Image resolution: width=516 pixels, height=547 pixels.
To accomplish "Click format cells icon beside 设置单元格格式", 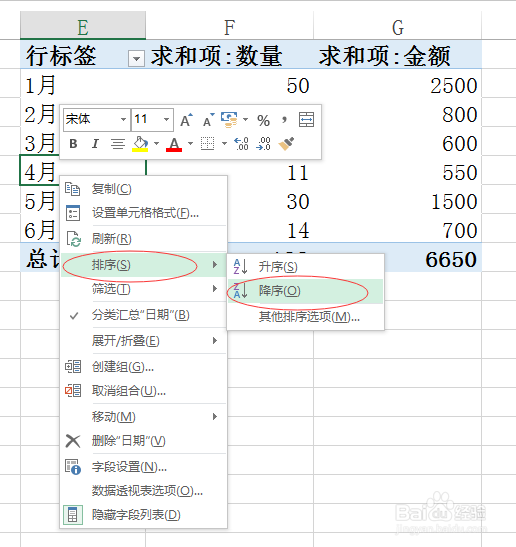I will [x=73, y=213].
